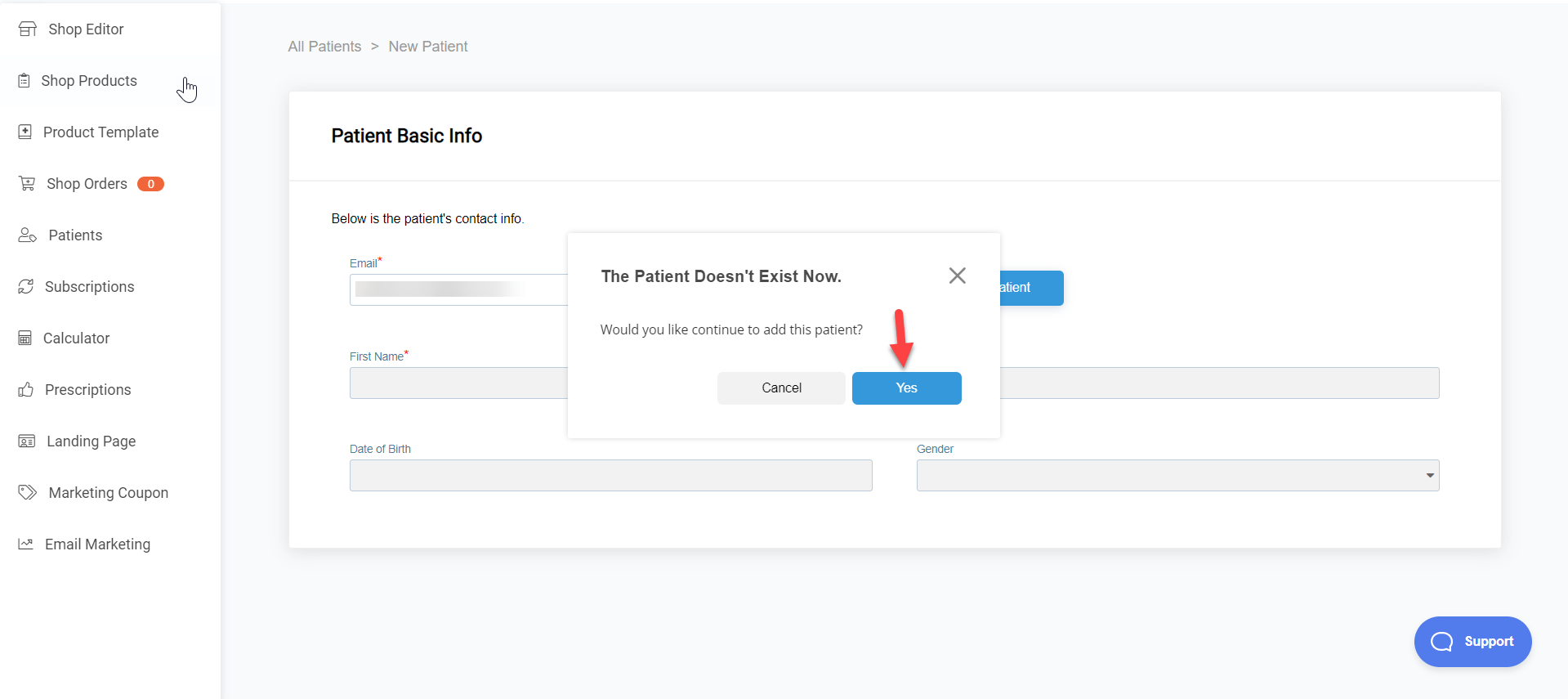Click the Landing Page icon
Image resolution: width=1568 pixels, height=699 pixels.
tap(27, 441)
